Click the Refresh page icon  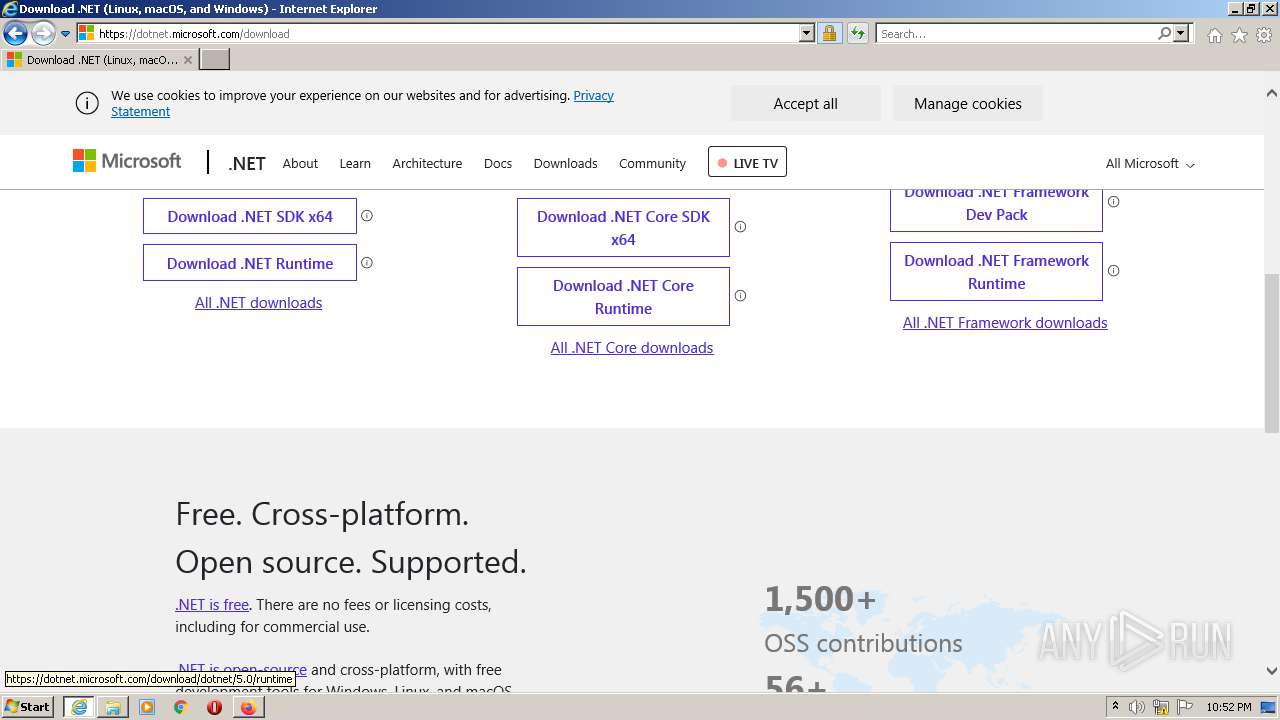[x=857, y=34]
